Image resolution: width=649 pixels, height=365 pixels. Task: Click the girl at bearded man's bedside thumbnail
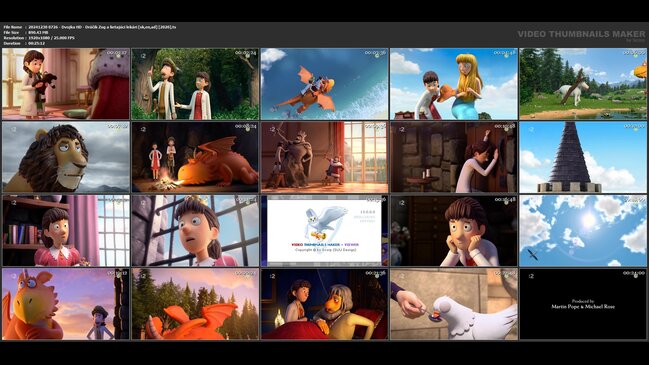(324, 304)
